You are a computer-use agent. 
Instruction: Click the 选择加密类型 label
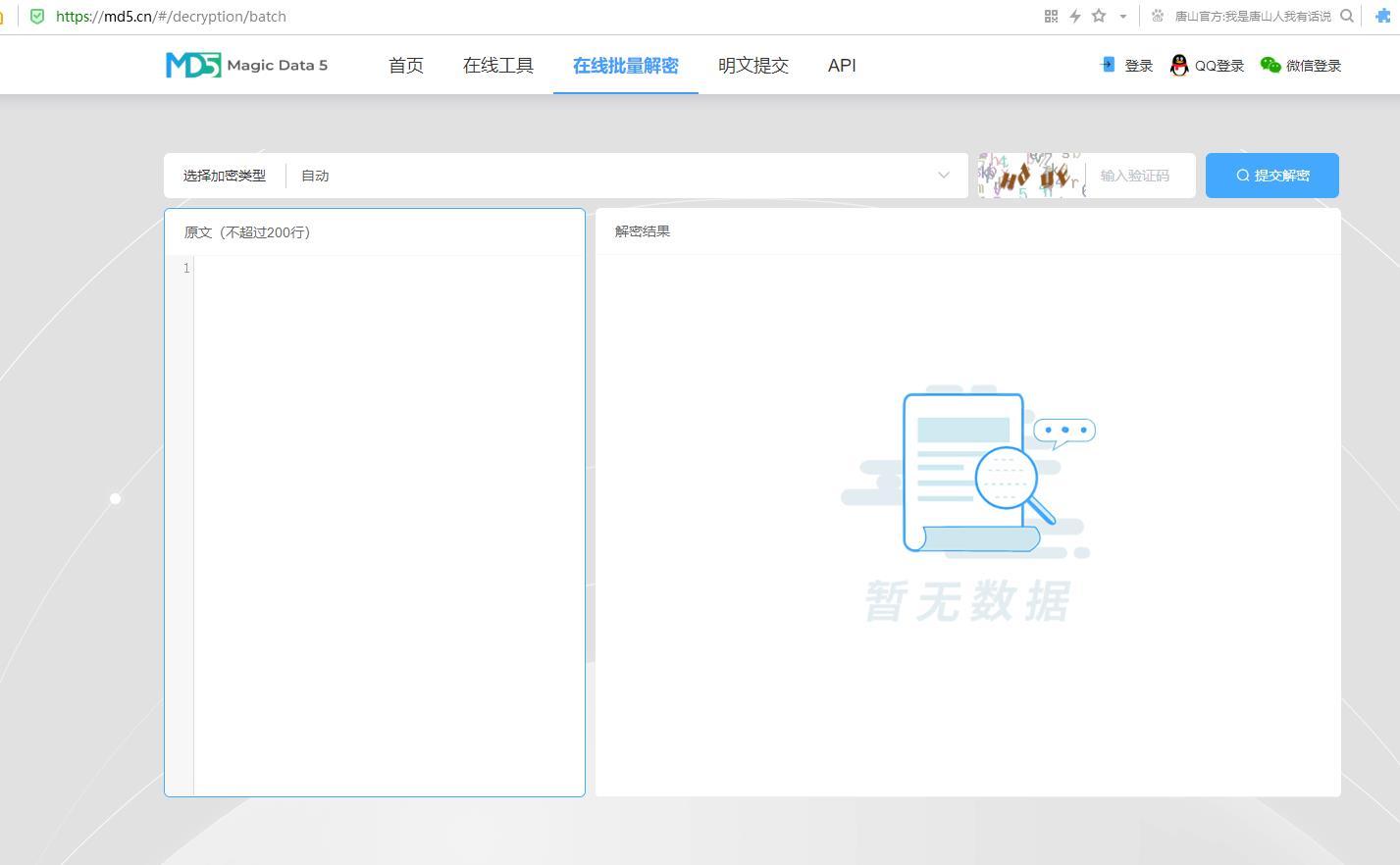pyautogui.click(x=225, y=176)
